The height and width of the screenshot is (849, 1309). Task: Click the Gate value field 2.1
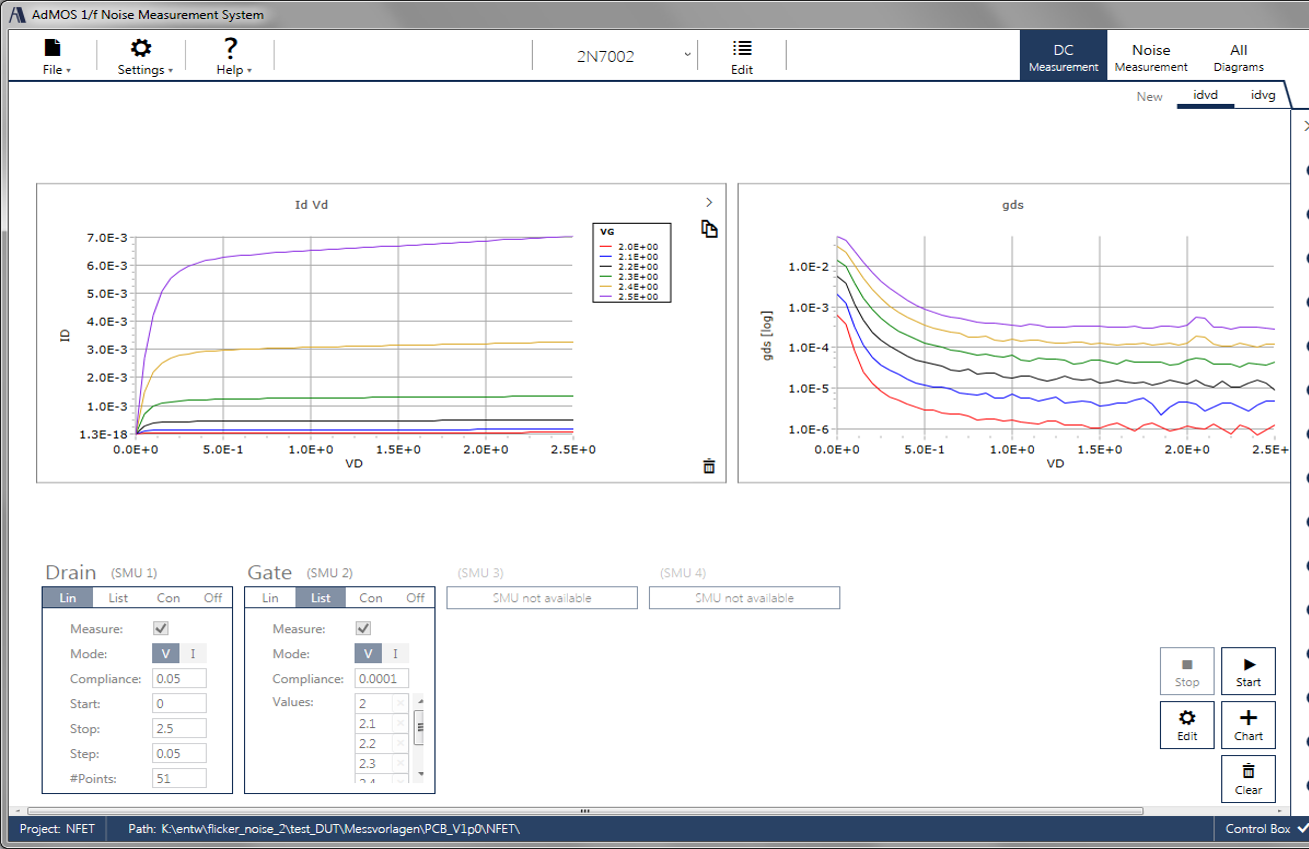point(374,724)
